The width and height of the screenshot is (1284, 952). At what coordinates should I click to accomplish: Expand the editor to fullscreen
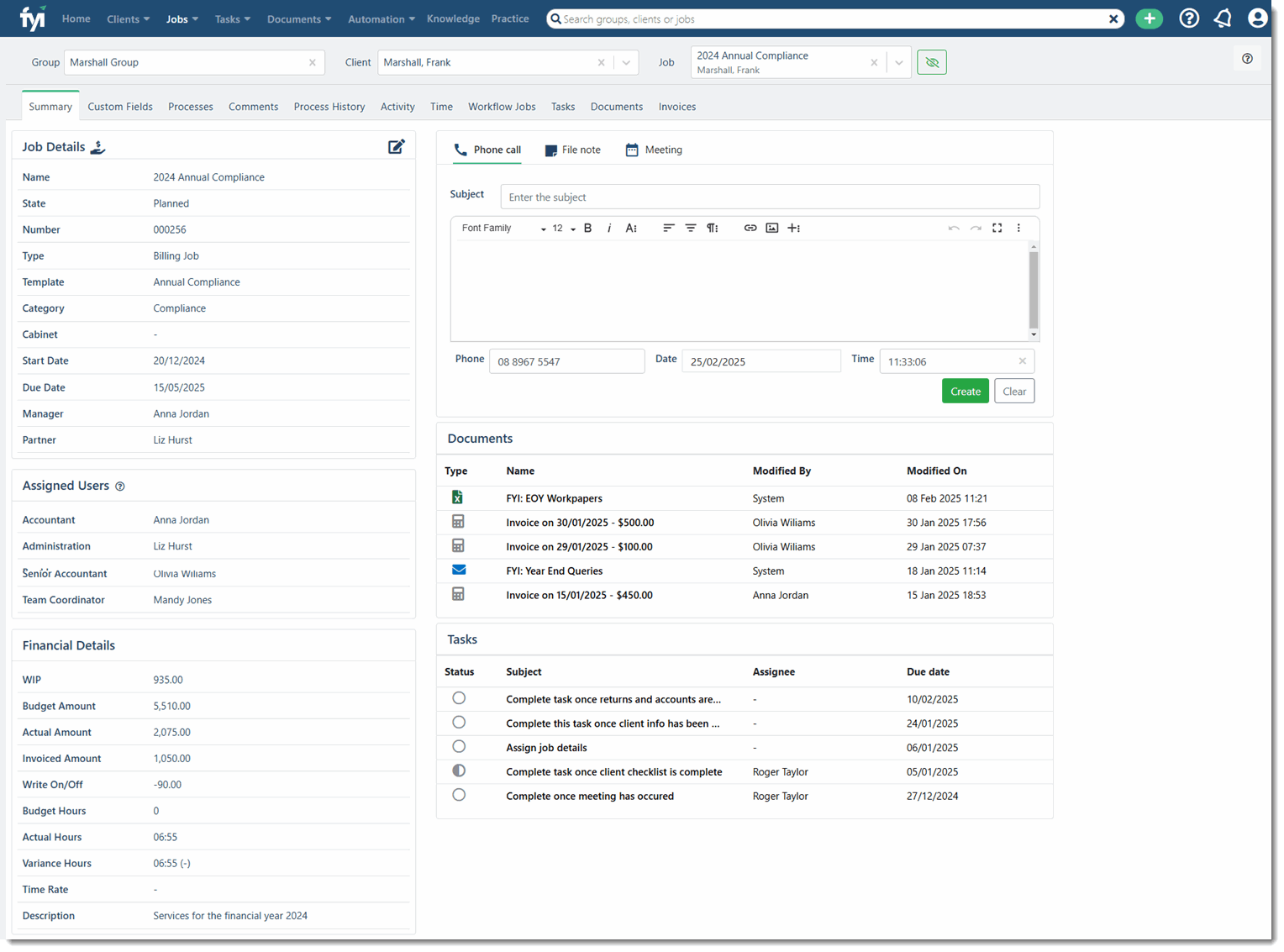997,228
